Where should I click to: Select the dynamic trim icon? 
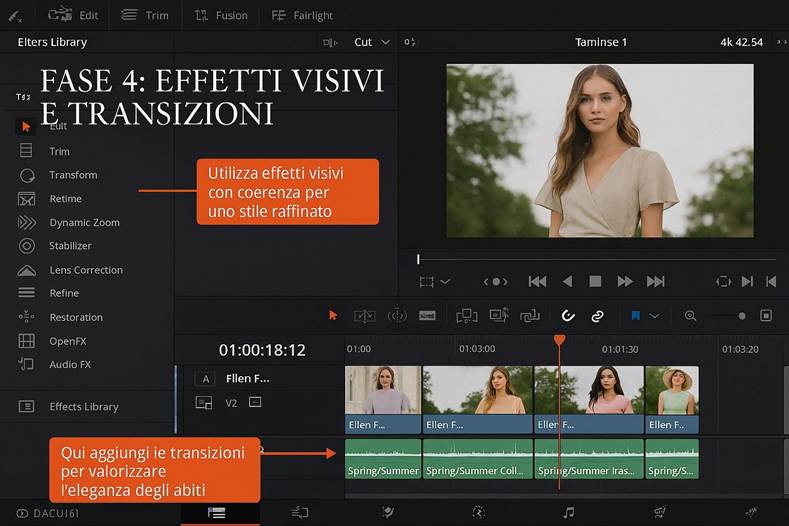pyautogui.click(x=397, y=316)
